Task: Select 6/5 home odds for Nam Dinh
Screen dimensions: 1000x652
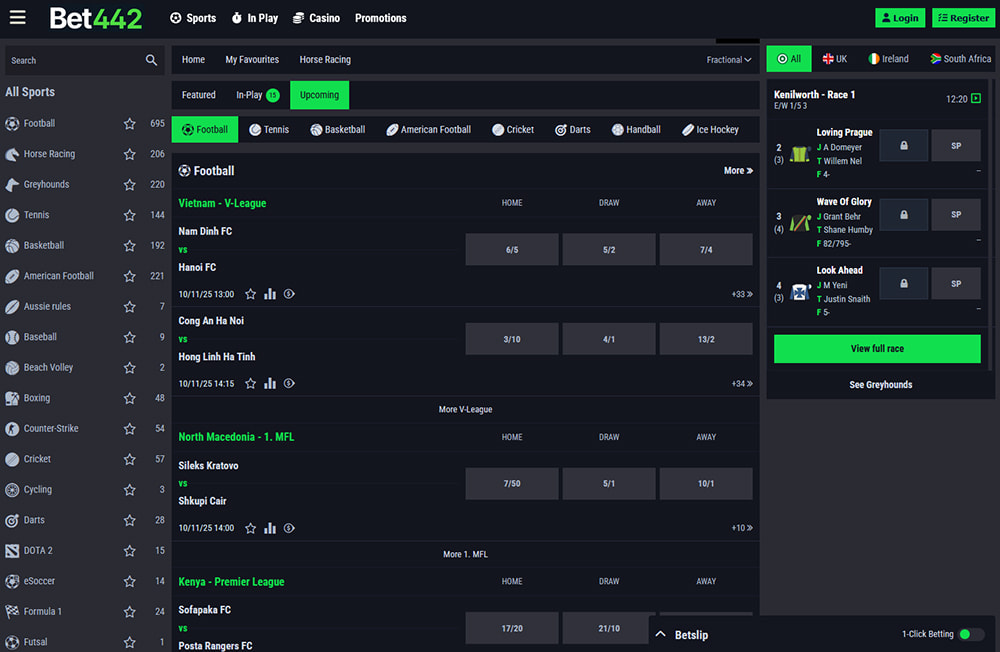Action: pyautogui.click(x=512, y=249)
